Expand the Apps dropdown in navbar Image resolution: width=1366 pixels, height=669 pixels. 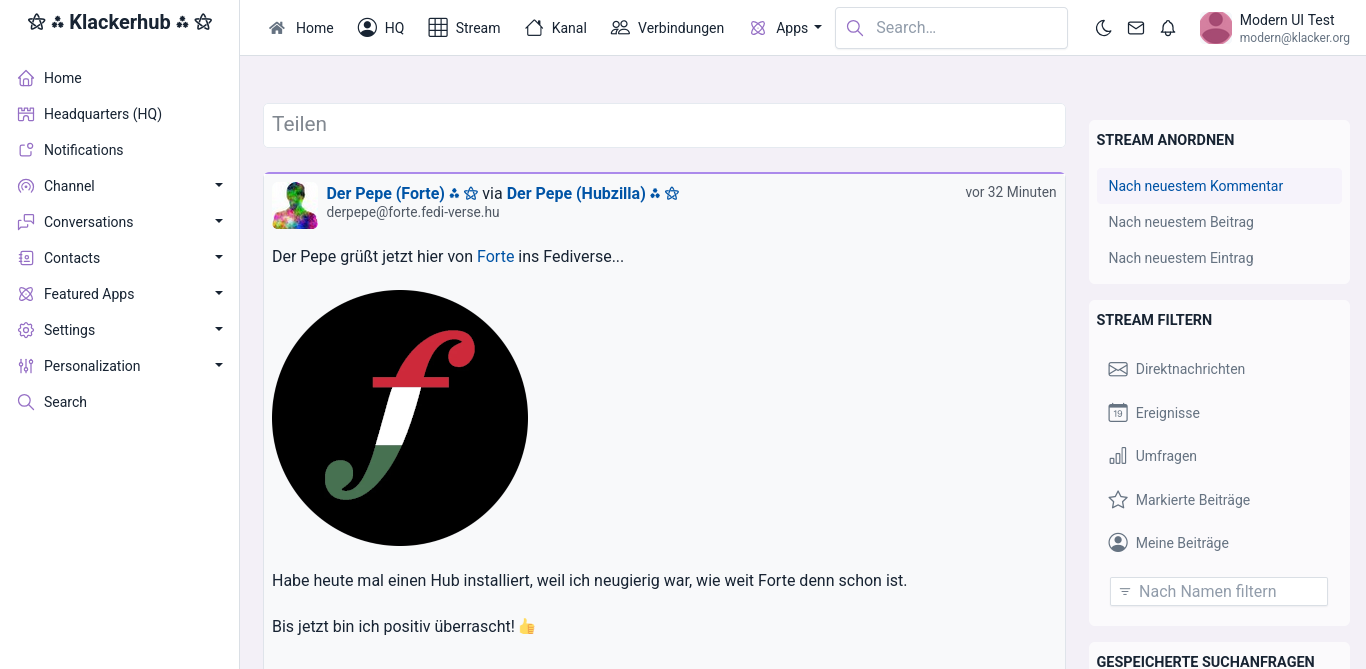(x=786, y=28)
